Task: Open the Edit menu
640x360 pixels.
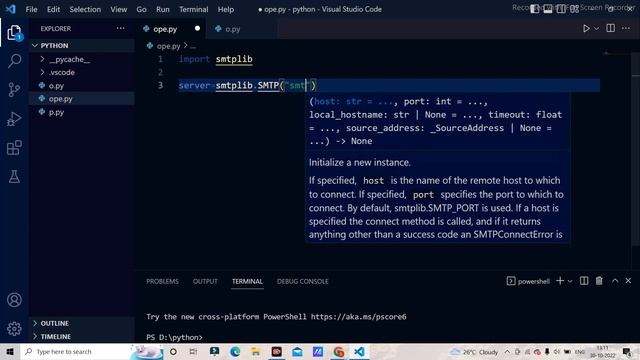Action: [x=53, y=9]
